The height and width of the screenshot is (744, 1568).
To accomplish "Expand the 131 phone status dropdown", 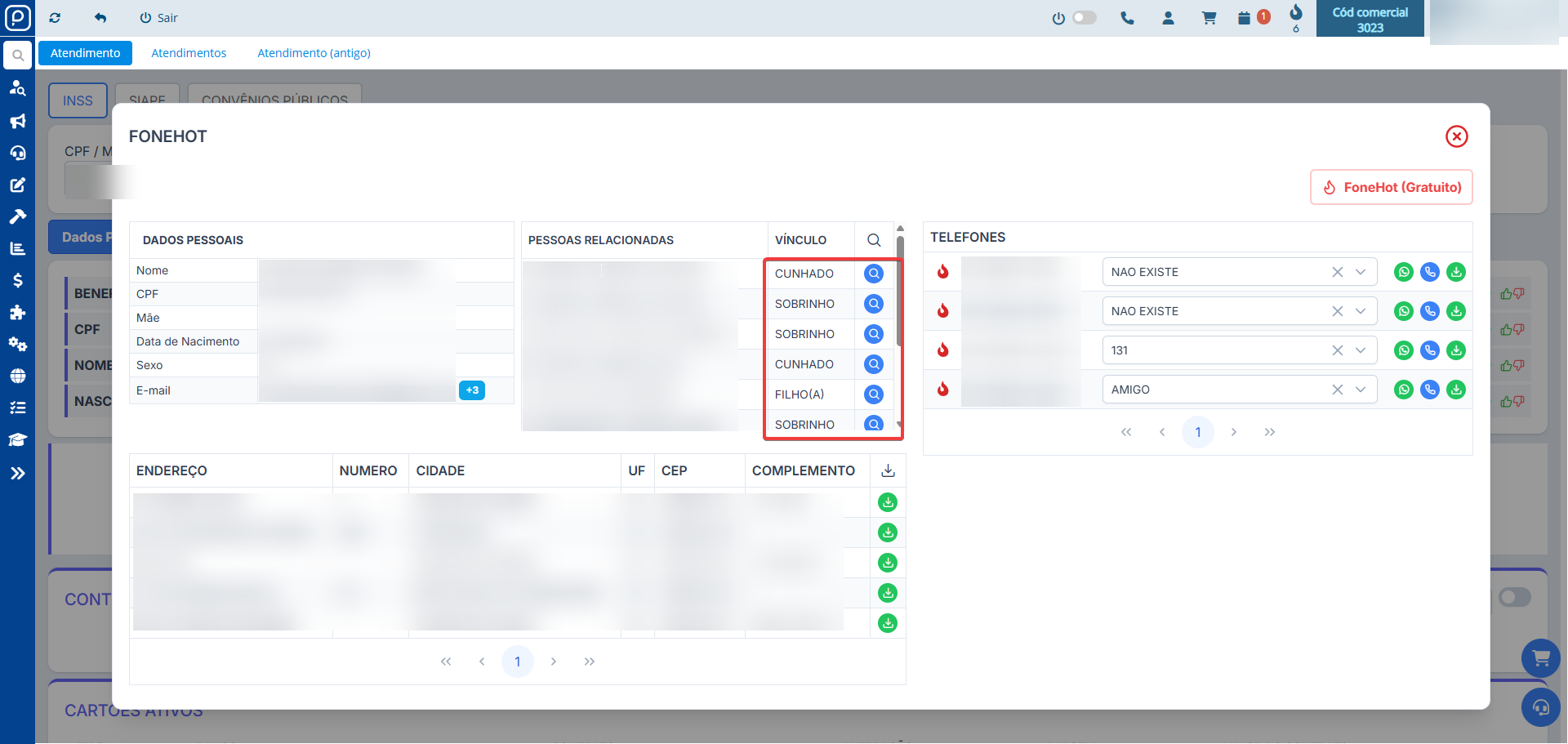I will [1361, 350].
